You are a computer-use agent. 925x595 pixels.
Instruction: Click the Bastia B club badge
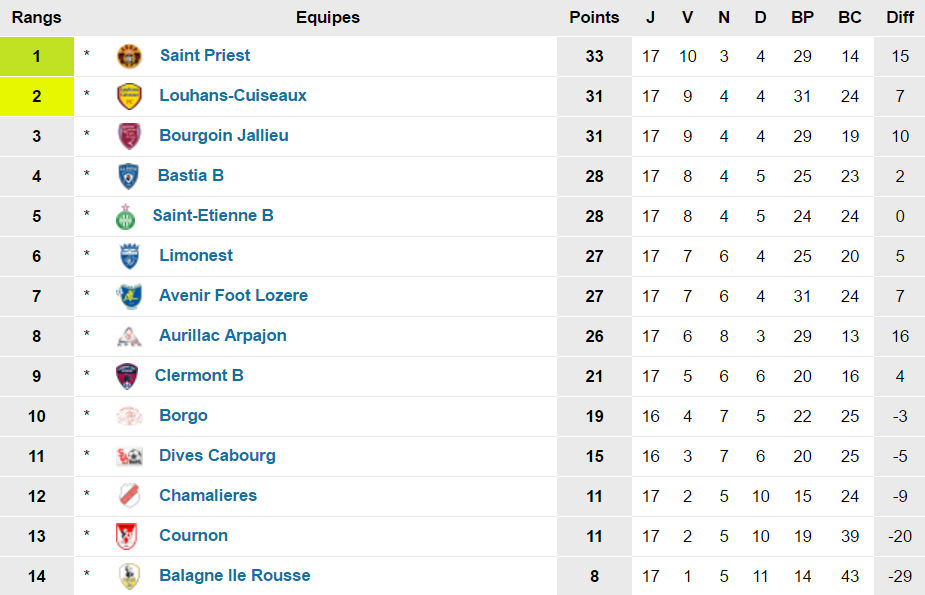(128, 176)
